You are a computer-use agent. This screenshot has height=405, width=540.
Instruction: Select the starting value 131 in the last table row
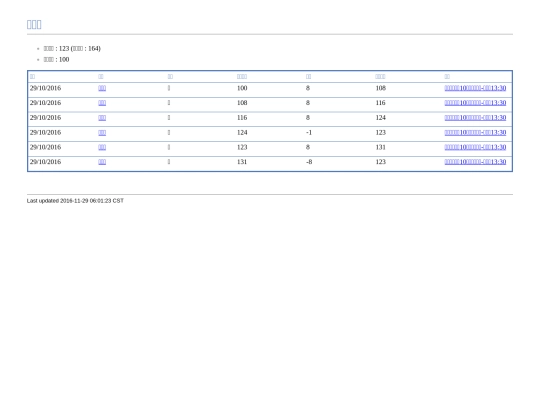pos(242,162)
